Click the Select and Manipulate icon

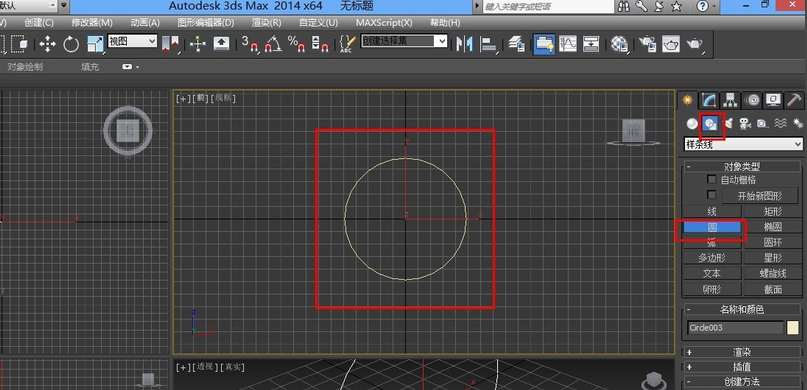point(198,44)
